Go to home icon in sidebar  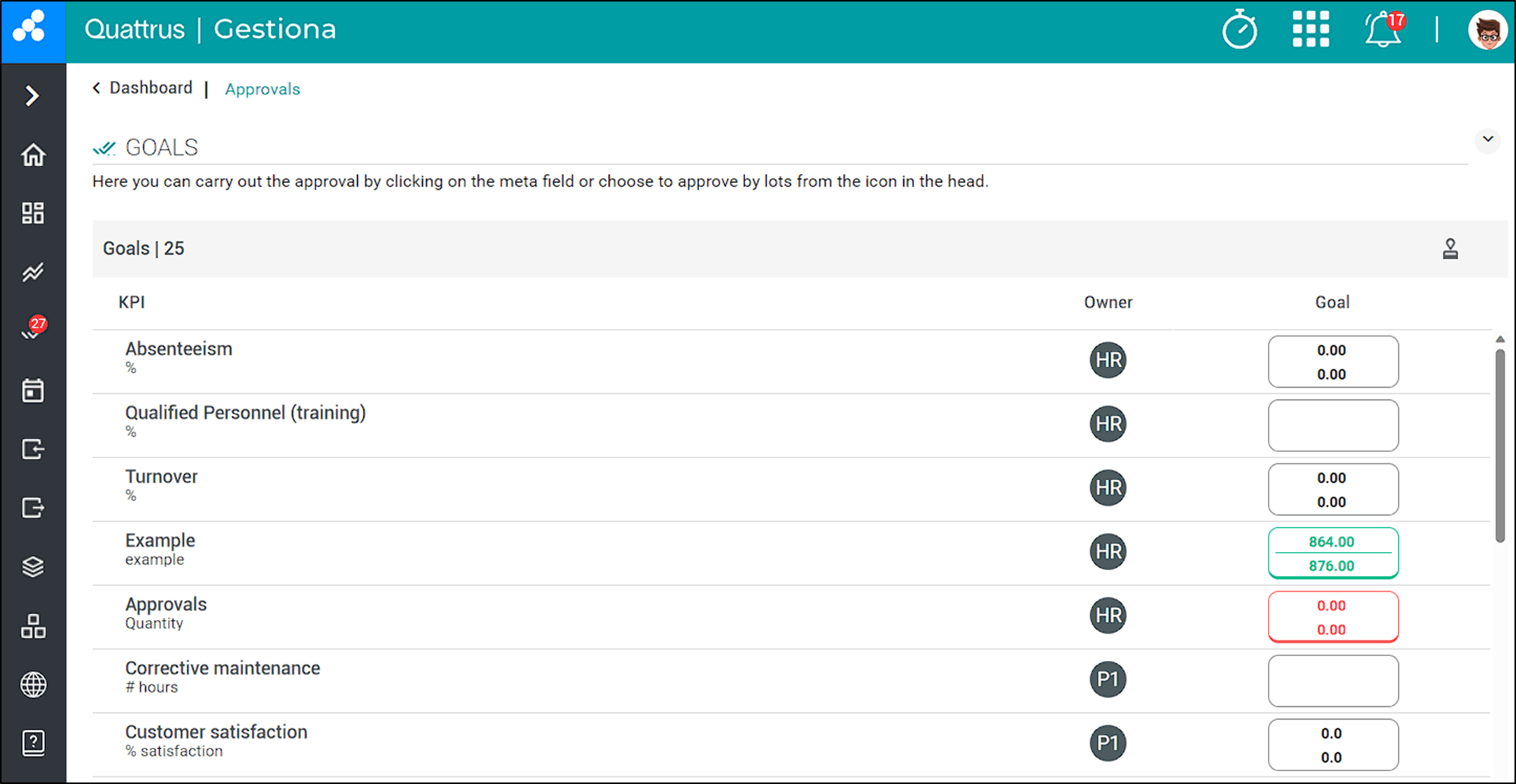point(33,155)
